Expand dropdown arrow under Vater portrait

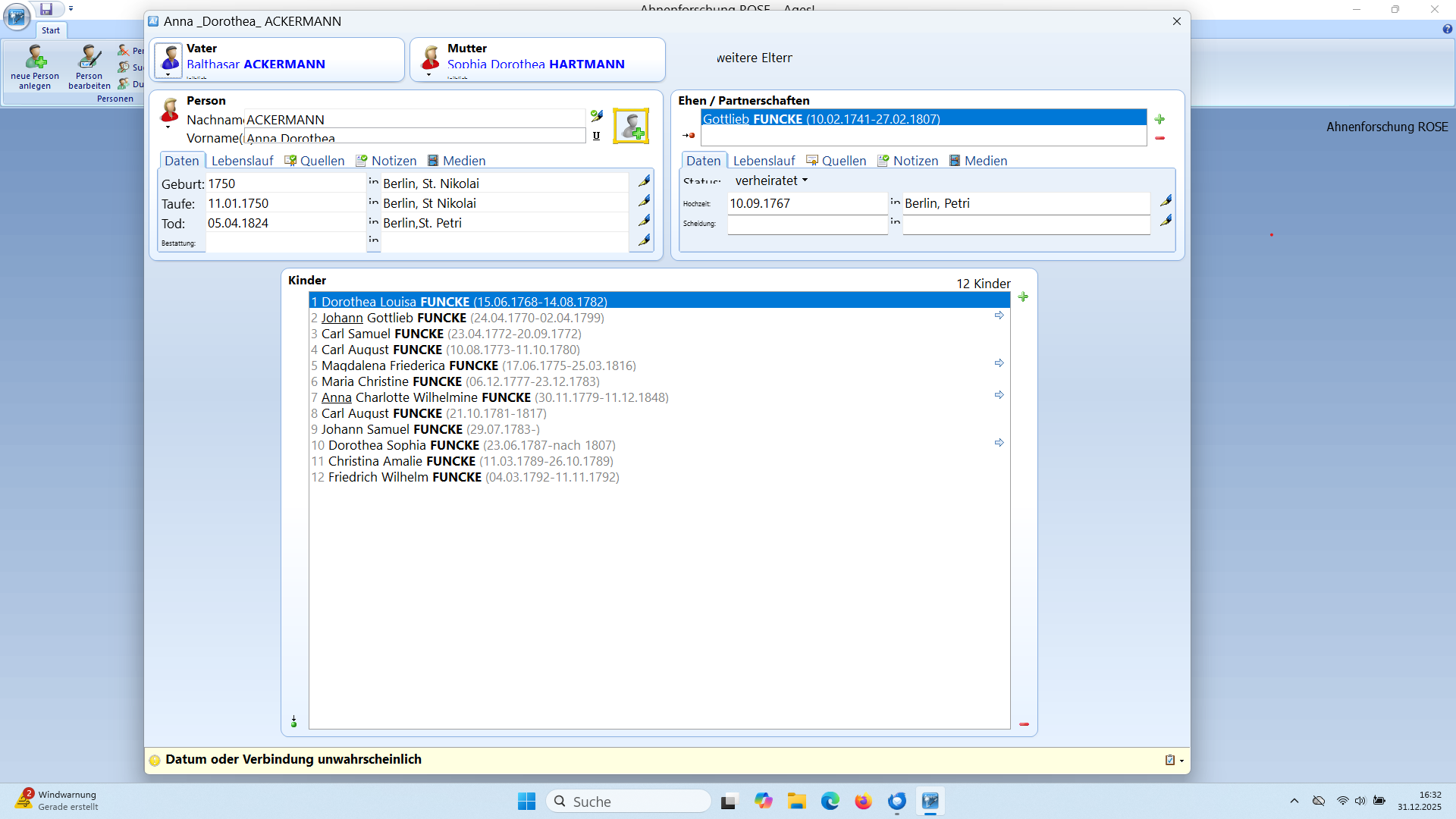point(168,75)
